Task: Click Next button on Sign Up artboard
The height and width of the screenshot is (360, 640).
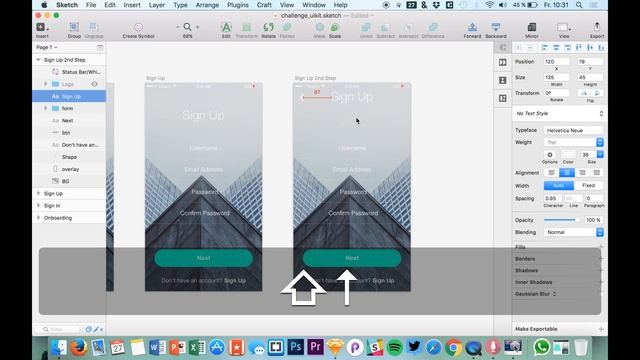Action: click(203, 258)
